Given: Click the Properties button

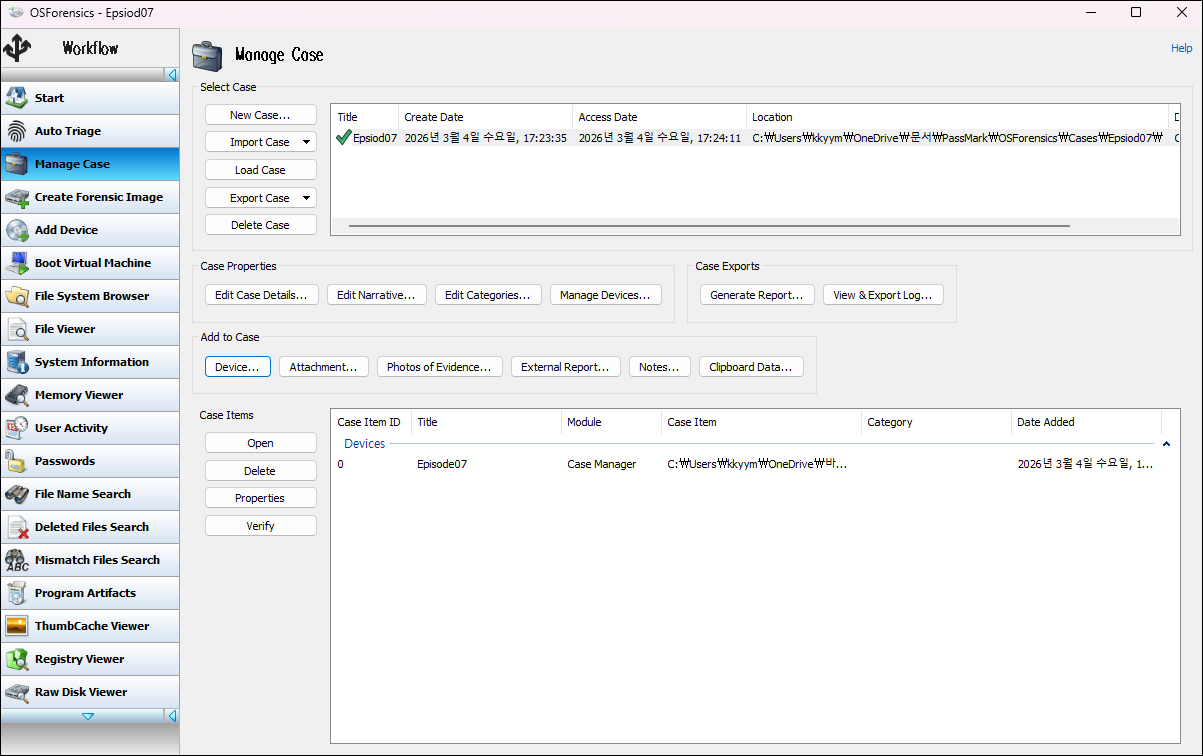Looking at the screenshot, I should (x=260, y=498).
